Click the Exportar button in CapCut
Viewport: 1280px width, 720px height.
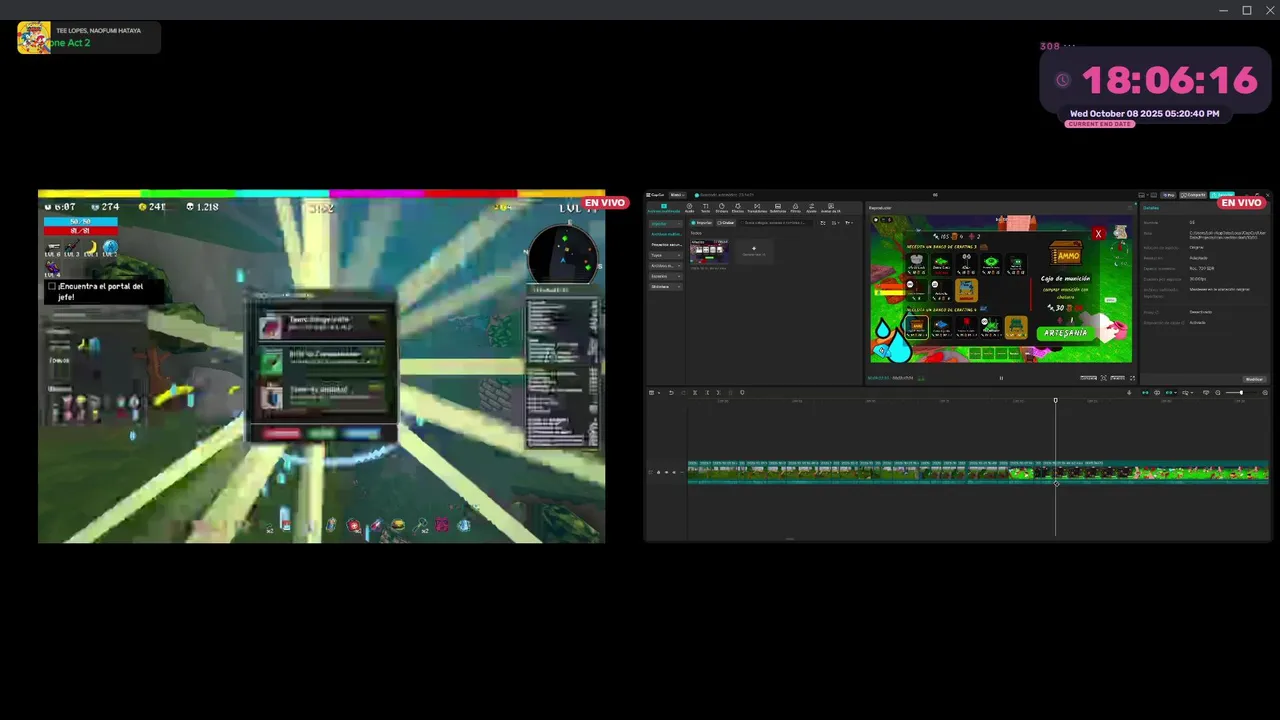1222,195
